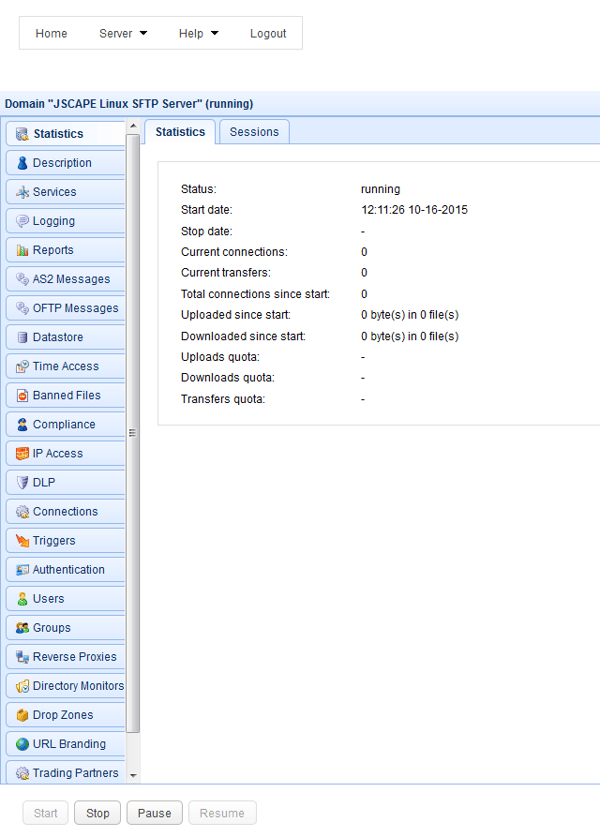The height and width of the screenshot is (837, 600).
Task: Open the Time Access icon
Action: pos(22,367)
